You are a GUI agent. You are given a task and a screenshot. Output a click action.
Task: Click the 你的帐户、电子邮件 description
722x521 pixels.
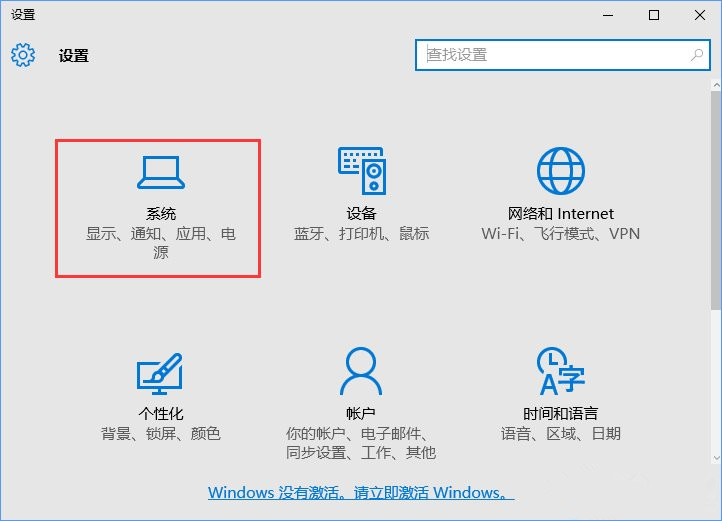[x=361, y=443]
